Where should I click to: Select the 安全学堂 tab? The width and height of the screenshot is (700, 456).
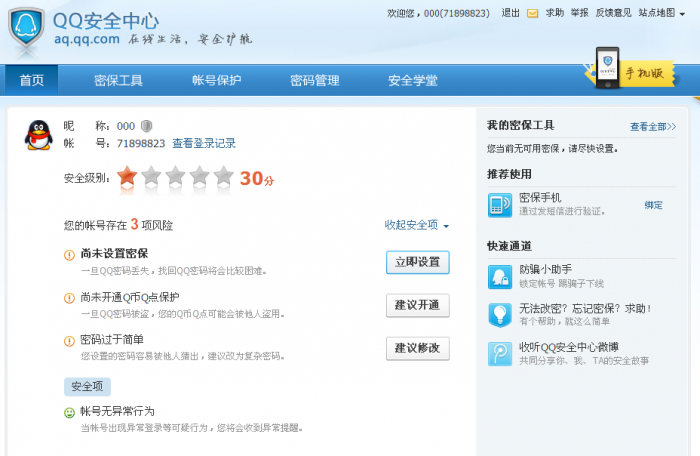coord(413,80)
